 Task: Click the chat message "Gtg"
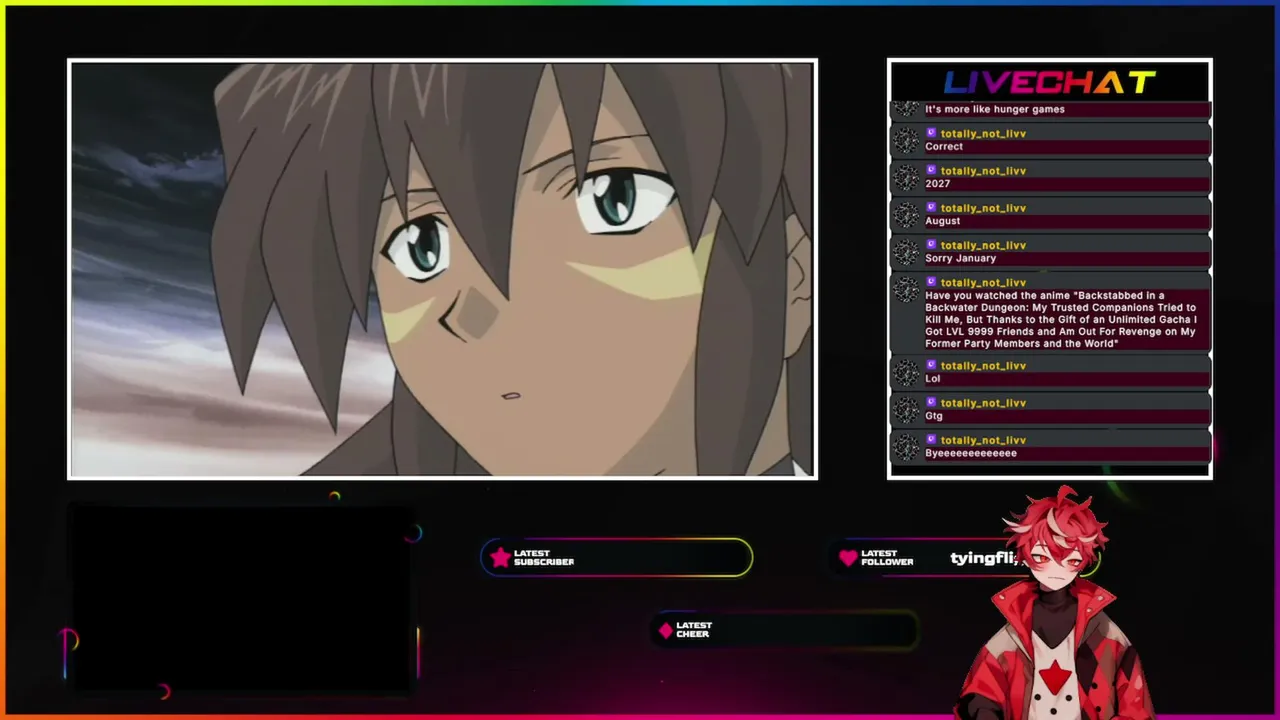pos(934,416)
